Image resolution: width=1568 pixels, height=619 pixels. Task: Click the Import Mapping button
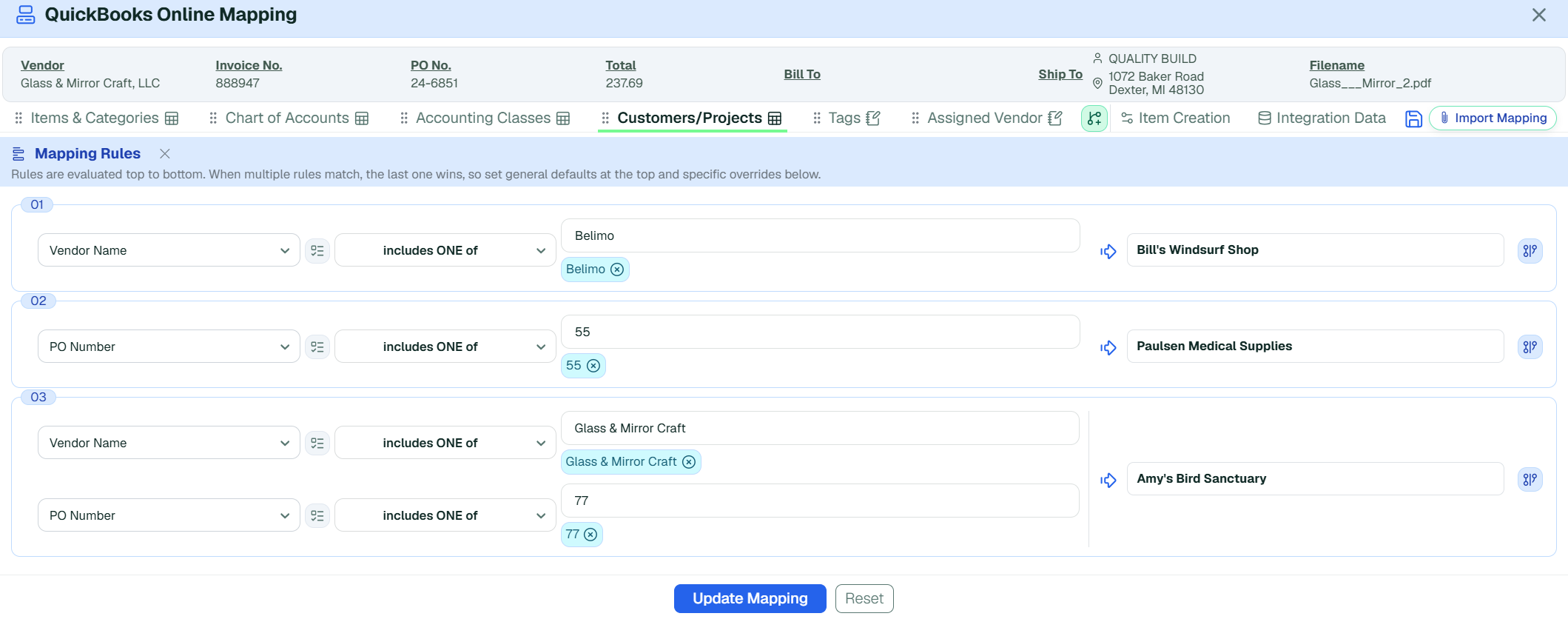(x=1493, y=118)
